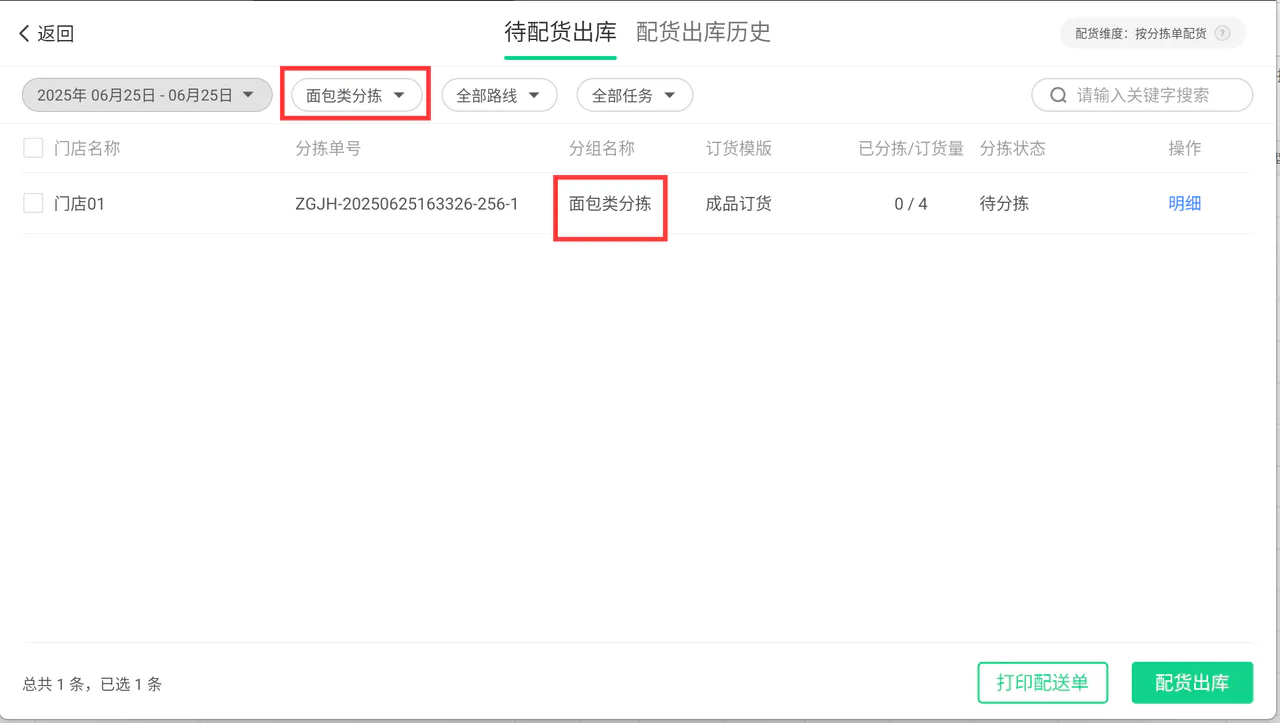Click the 订货模版 column header
This screenshot has height=723, width=1280.
[739, 148]
